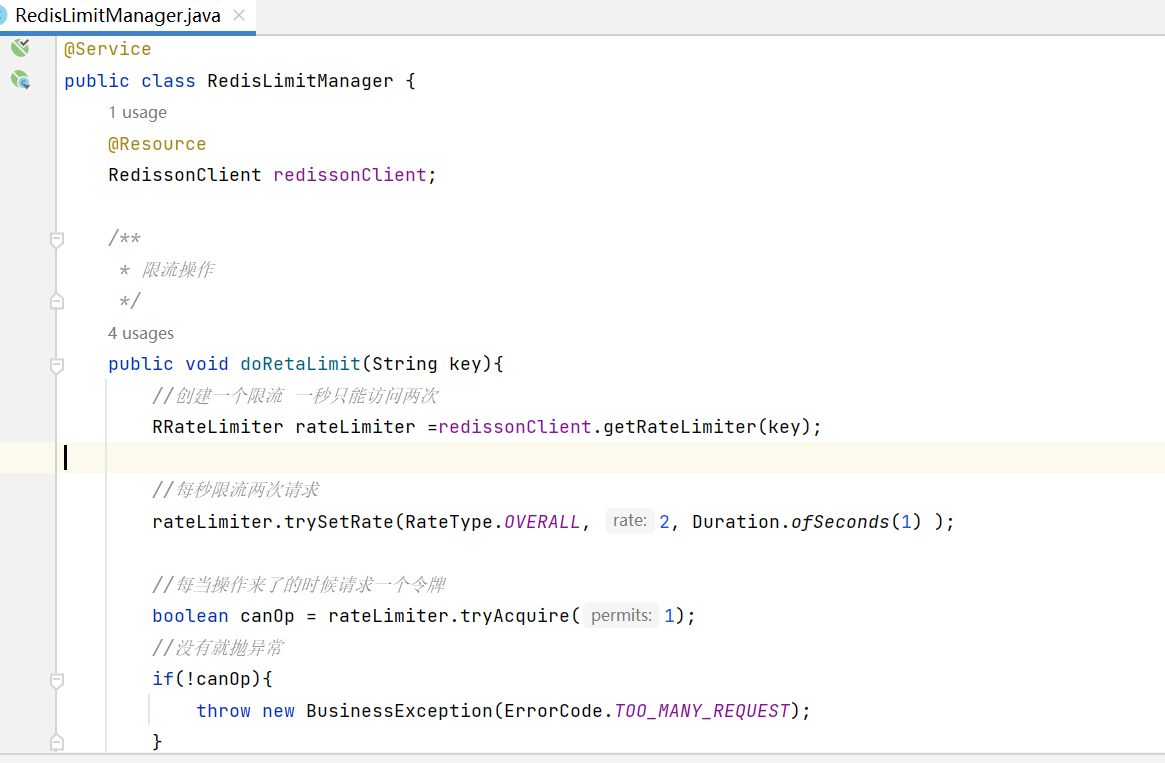Close the RedisLimitManager.java tab

point(239,16)
